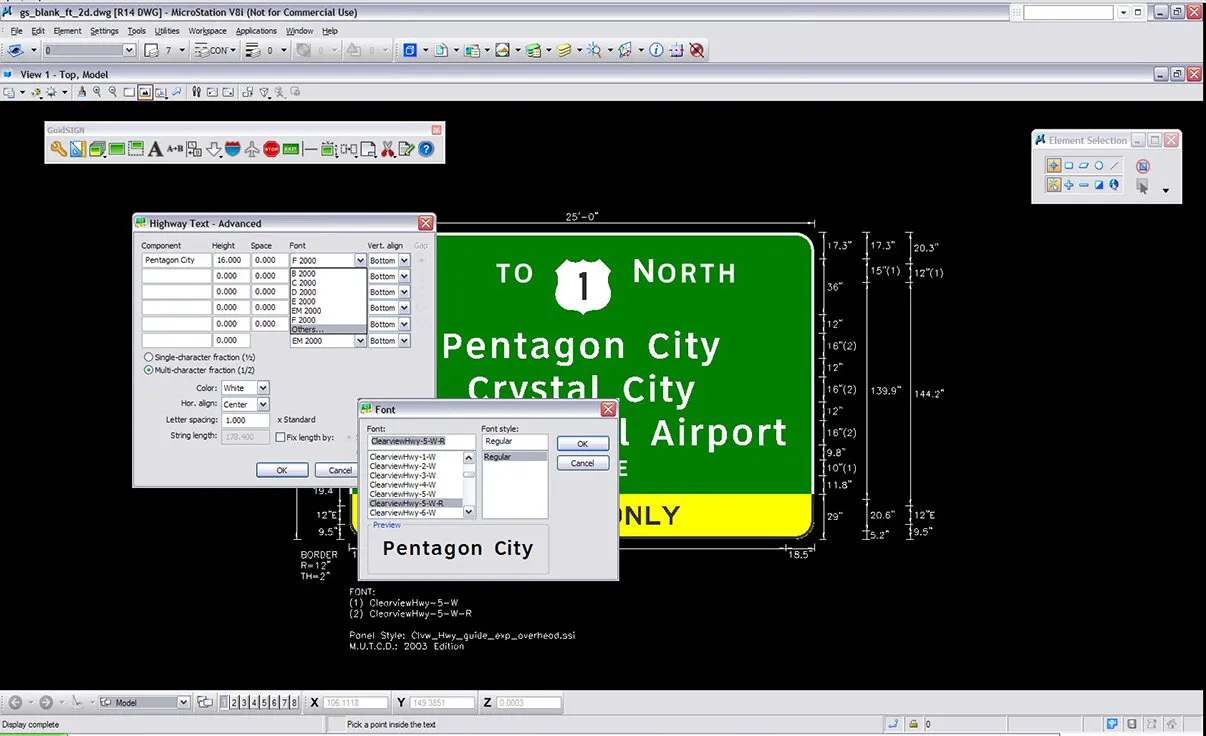This screenshot has width=1206, height=736.
Task: Click the airplane symbol icon
Action: point(251,149)
